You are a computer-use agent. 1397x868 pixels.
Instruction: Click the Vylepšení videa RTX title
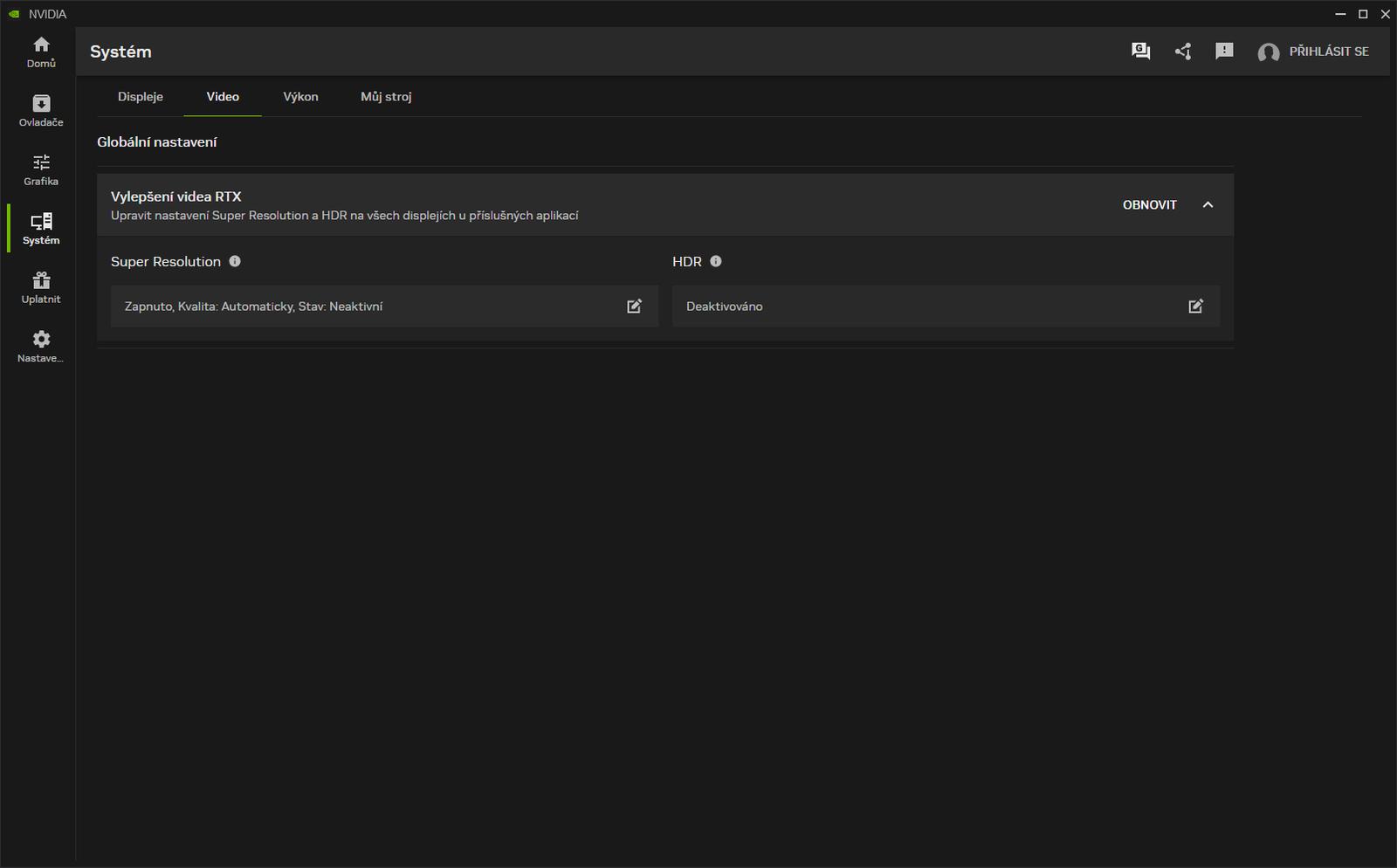click(x=176, y=196)
